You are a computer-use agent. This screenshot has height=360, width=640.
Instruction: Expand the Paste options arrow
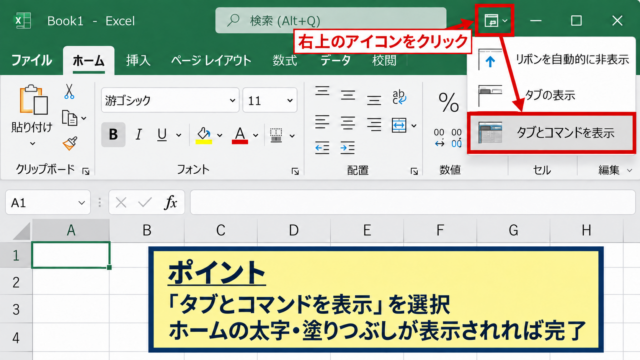click(33, 144)
